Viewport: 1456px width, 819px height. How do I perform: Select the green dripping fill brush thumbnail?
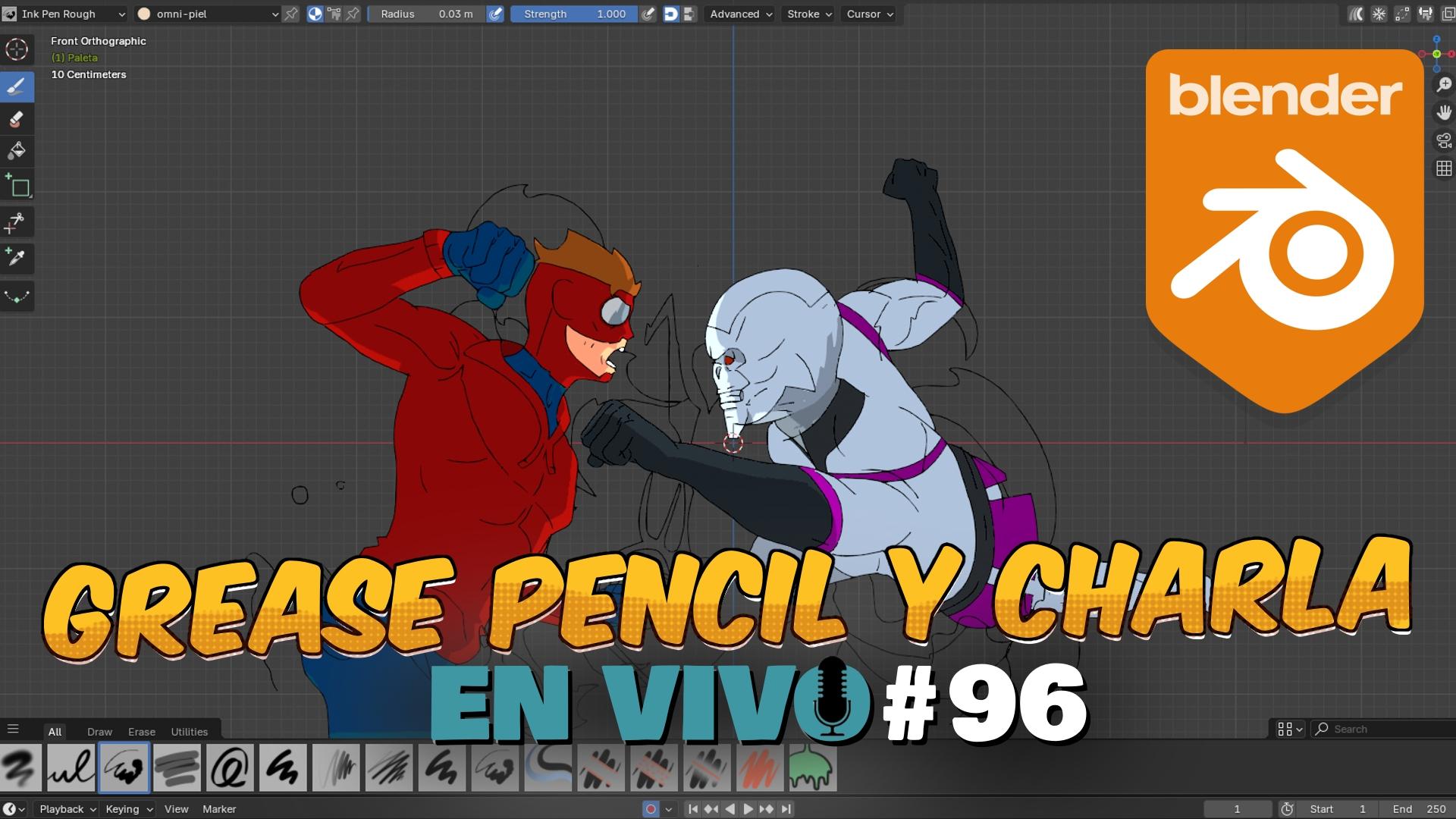[x=812, y=767]
